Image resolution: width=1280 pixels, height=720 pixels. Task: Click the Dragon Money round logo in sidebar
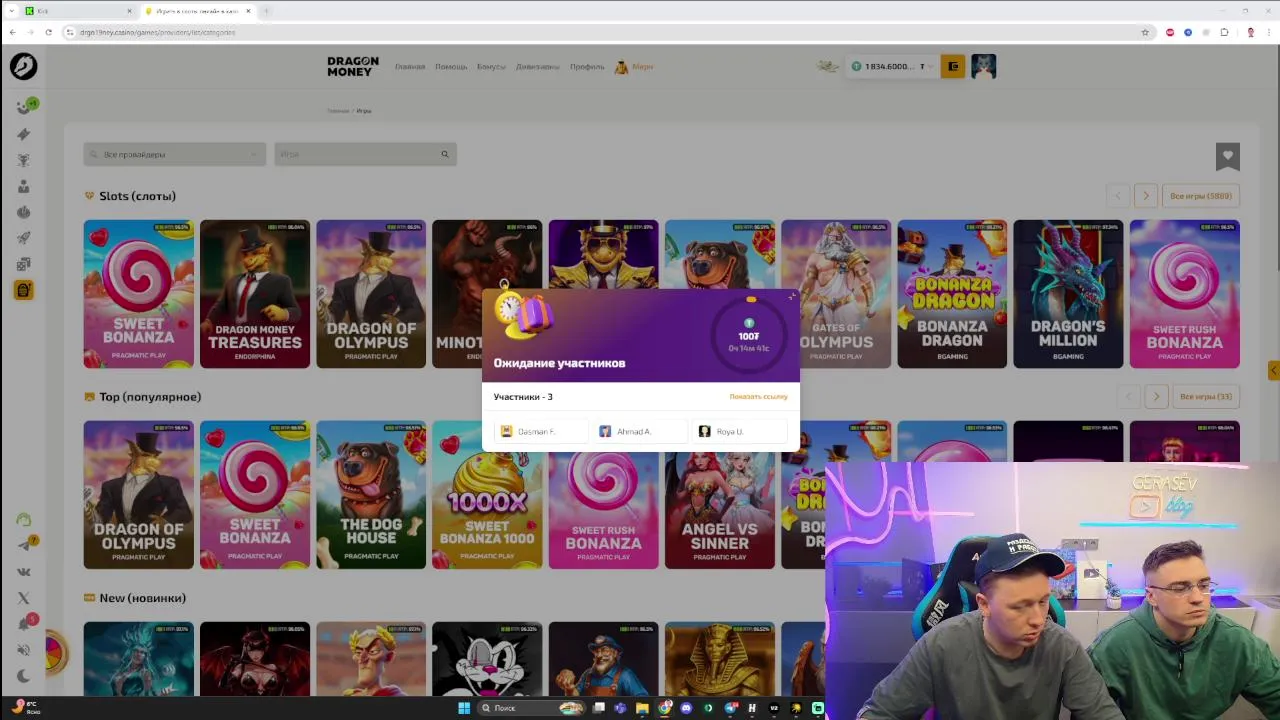pos(23,66)
